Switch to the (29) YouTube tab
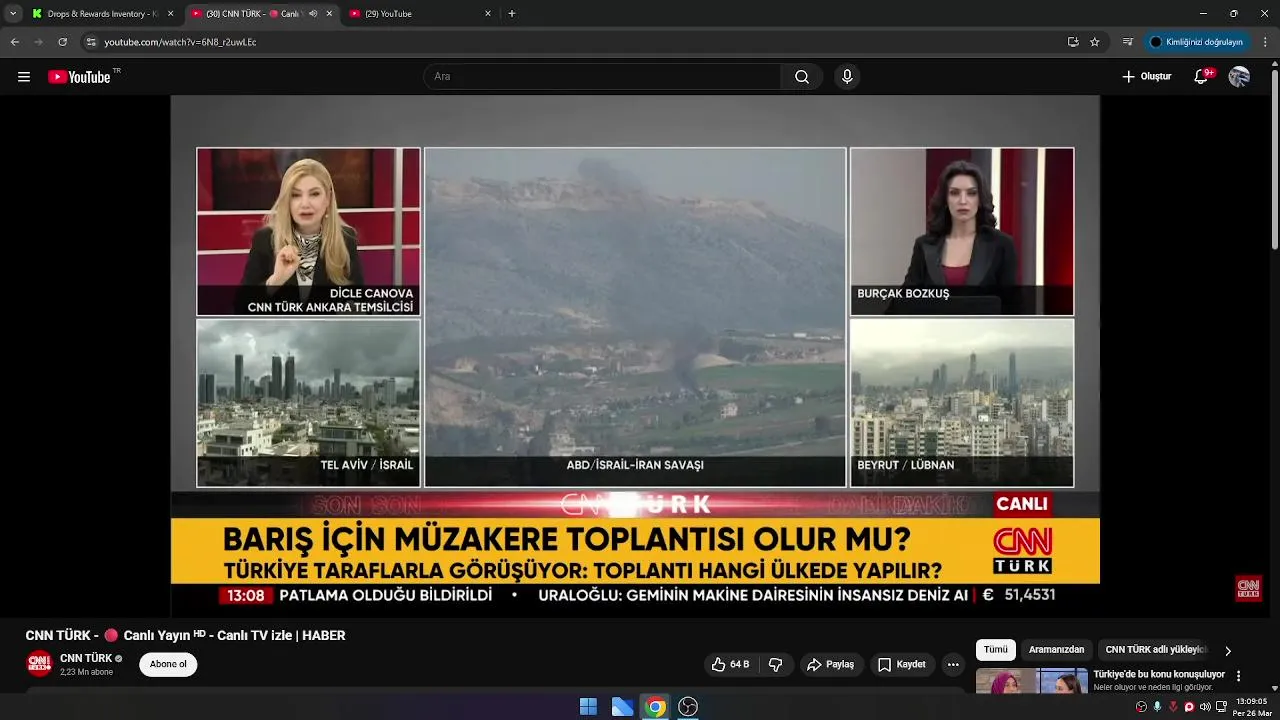Screen dimensions: 1280x720 pos(421,14)
